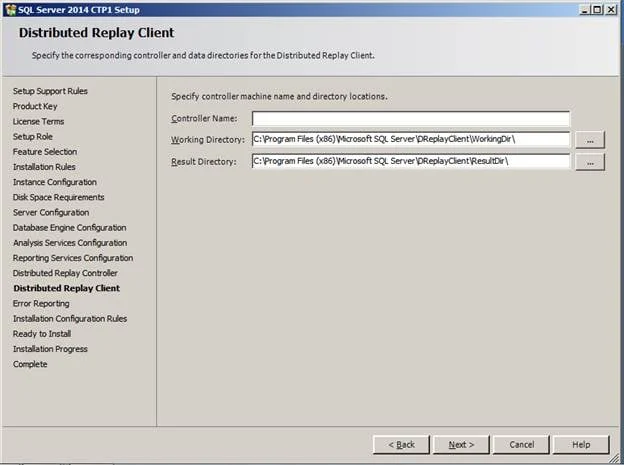Maximize the setup window
This screenshot has height=465, width=624.
(597, 10)
